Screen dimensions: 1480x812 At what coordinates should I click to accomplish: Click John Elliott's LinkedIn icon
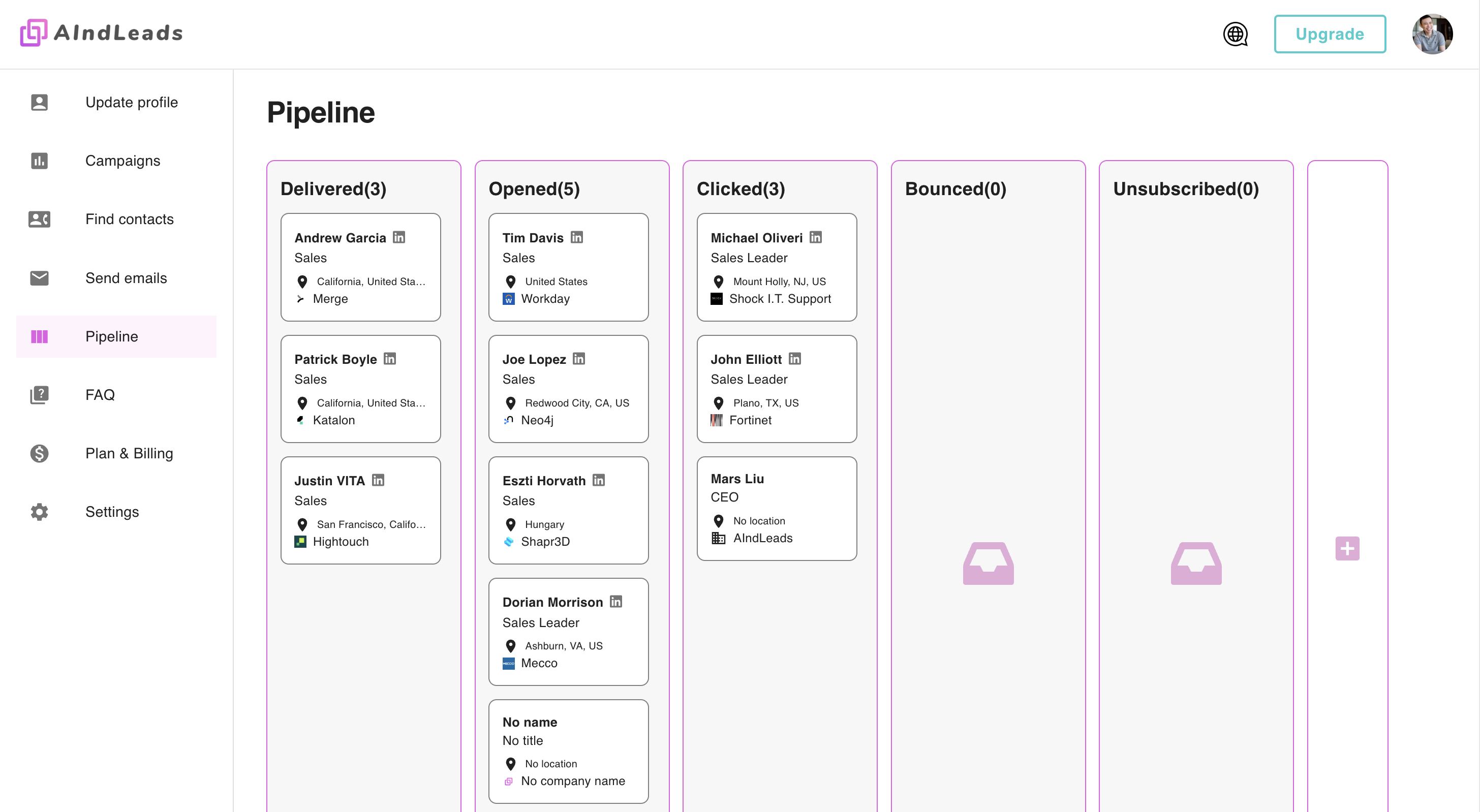[794, 359]
